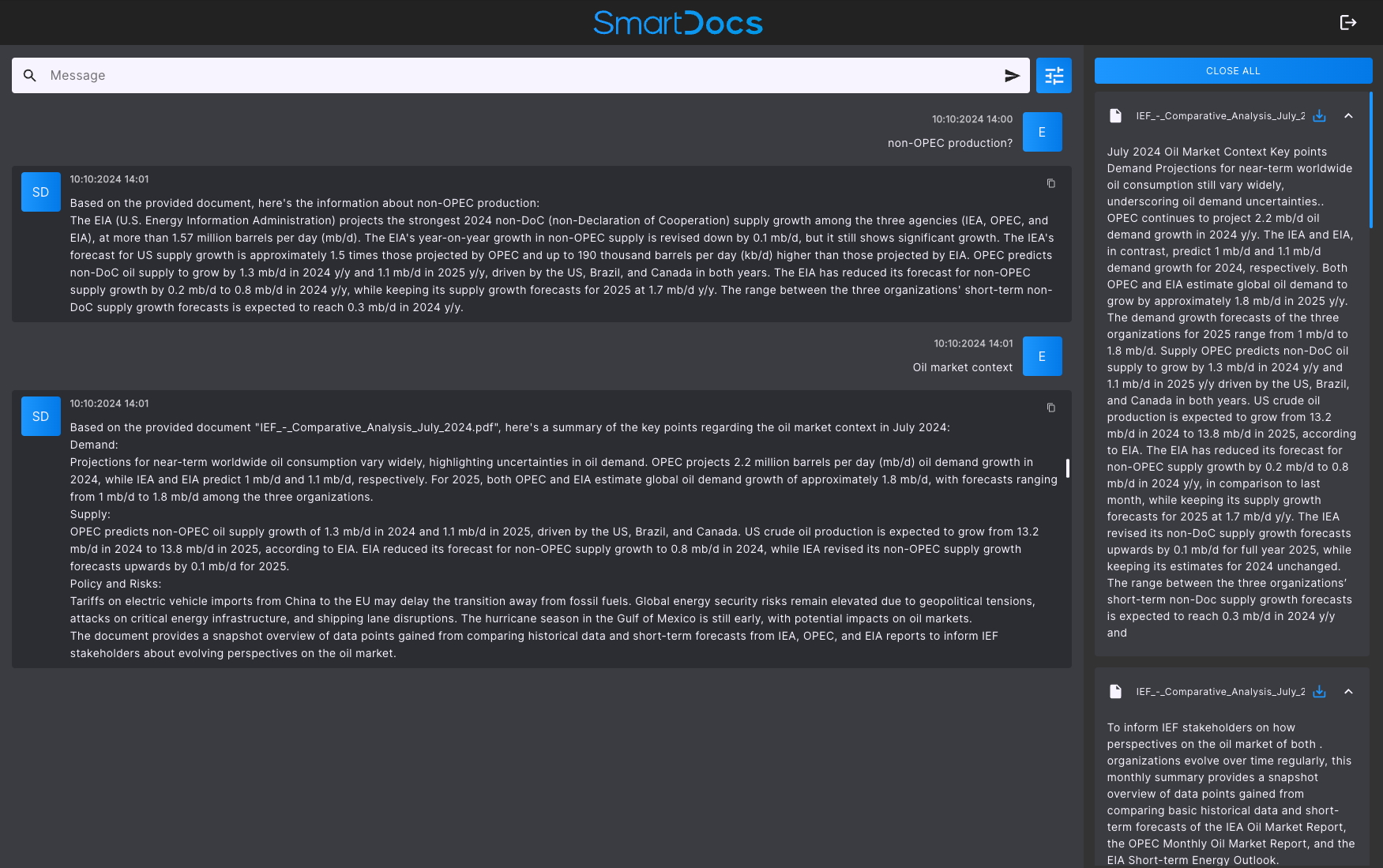Collapse the first IEF document panel
The width and height of the screenshot is (1383, 868).
[x=1348, y=116]
